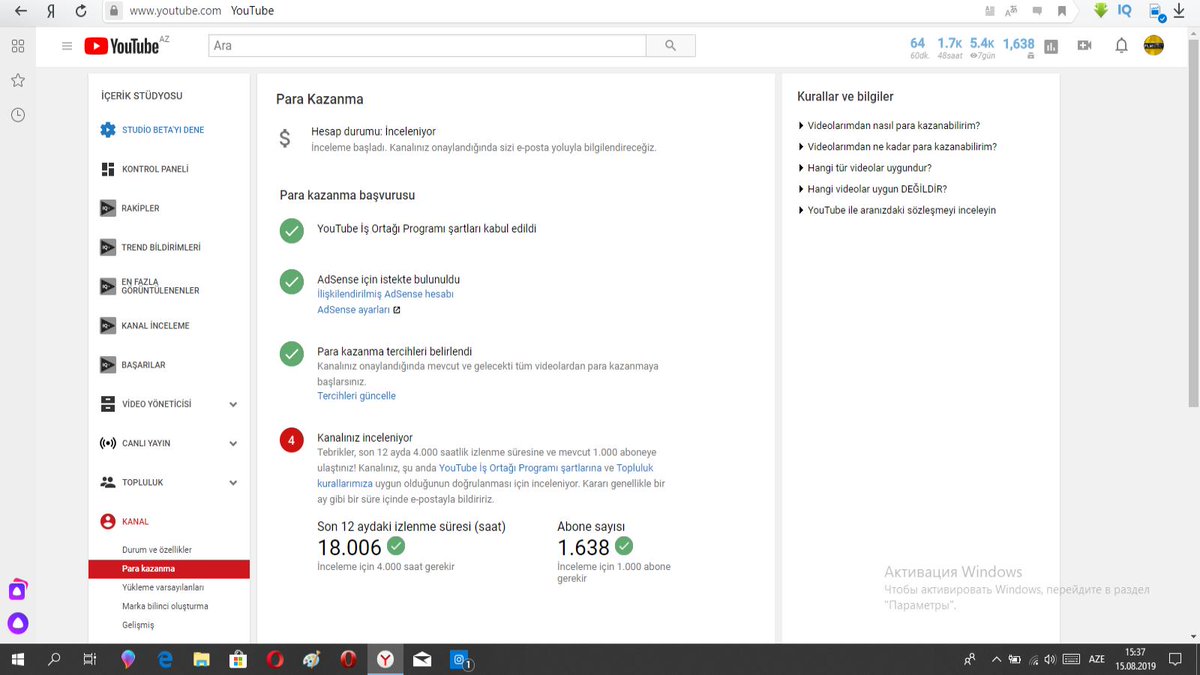
Task: Open Başarılar in the sidebar
Action: [133, 365]
